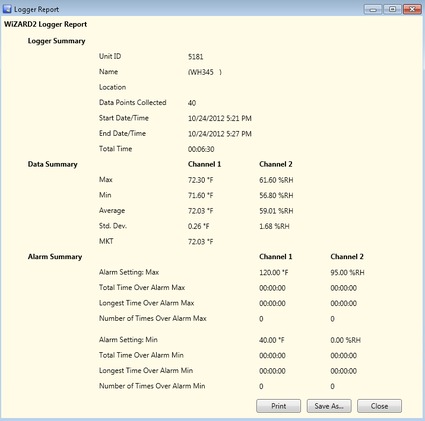Minimize the Logger Report window
This screenshot has height=421, width=425.
coord(373,9)
